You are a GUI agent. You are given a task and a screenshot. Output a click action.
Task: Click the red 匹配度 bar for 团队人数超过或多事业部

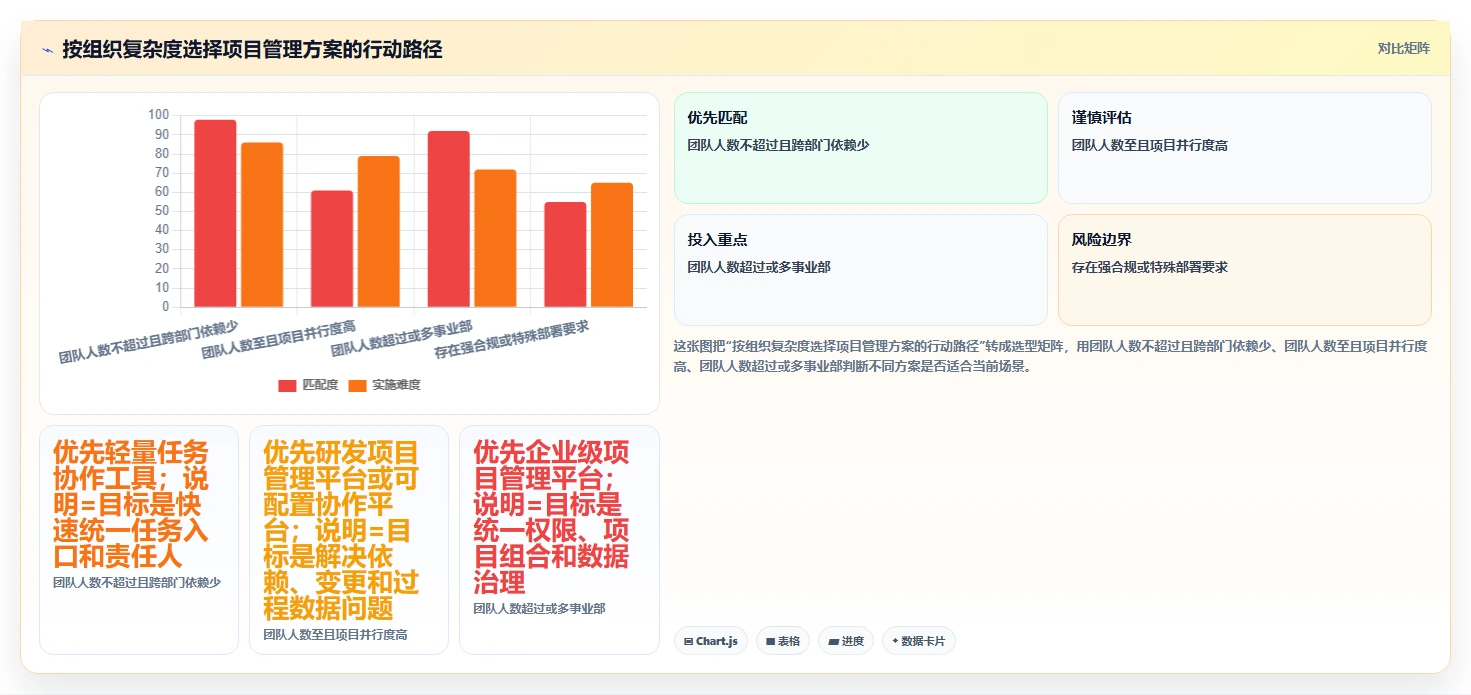[449, 219]
